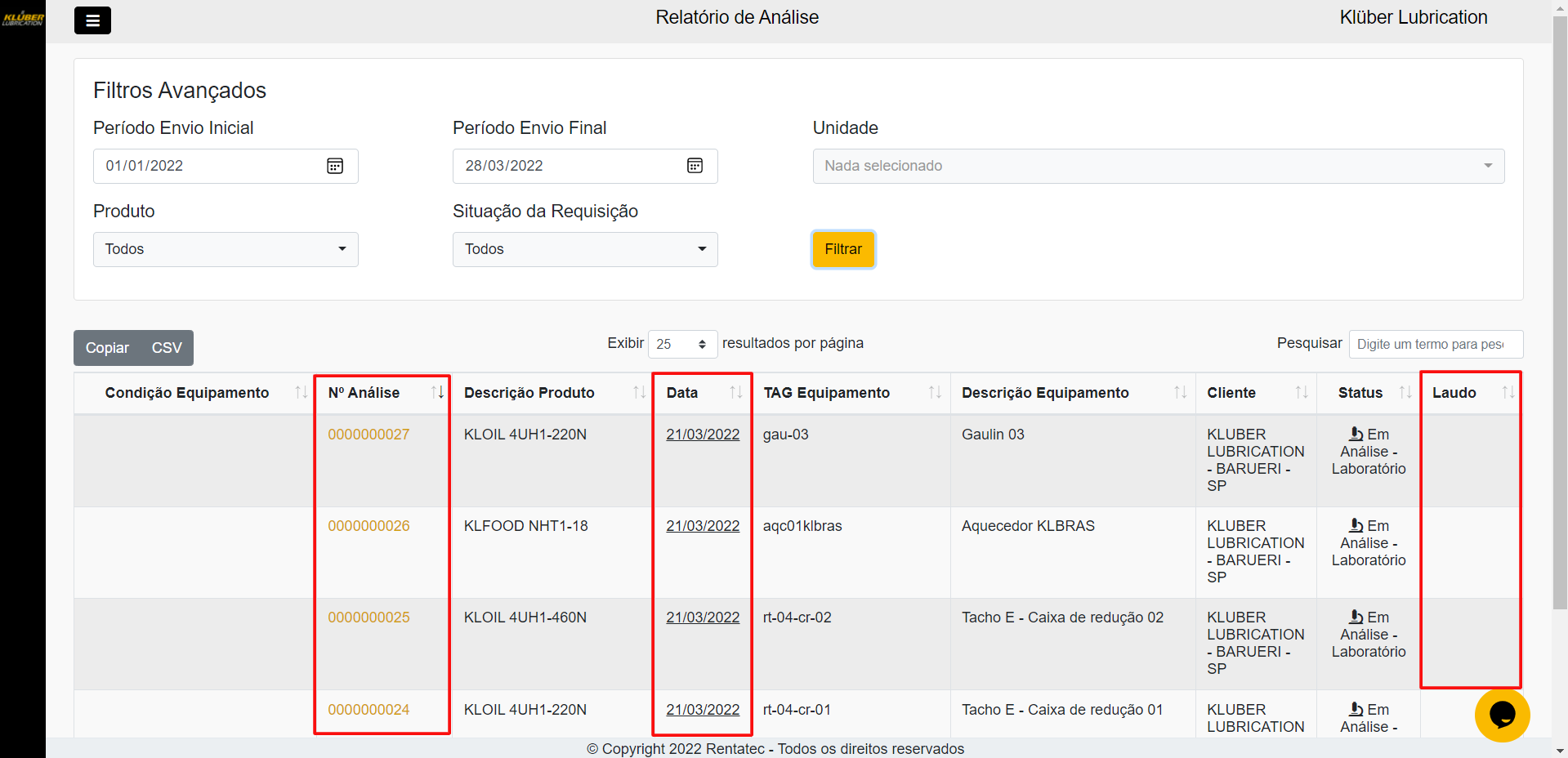The height and width of the screenshot is (758, 1568).
Task: Click the Copiar button
Action: (107, 348)
